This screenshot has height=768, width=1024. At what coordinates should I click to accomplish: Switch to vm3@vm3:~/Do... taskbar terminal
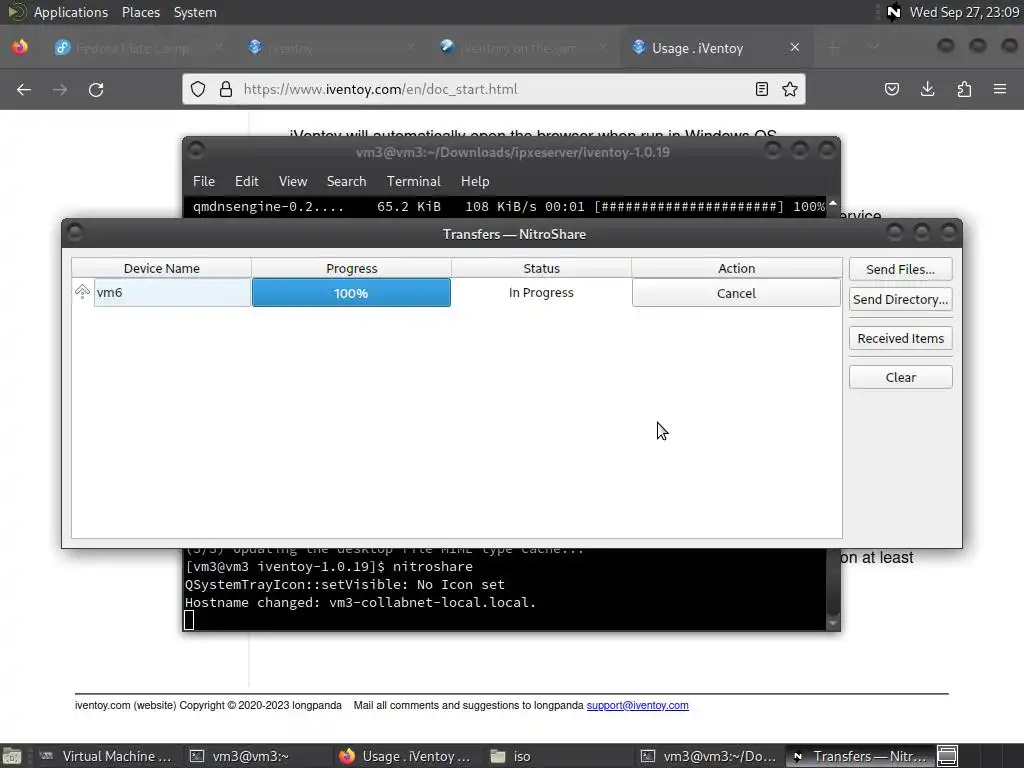click(709, 756)
